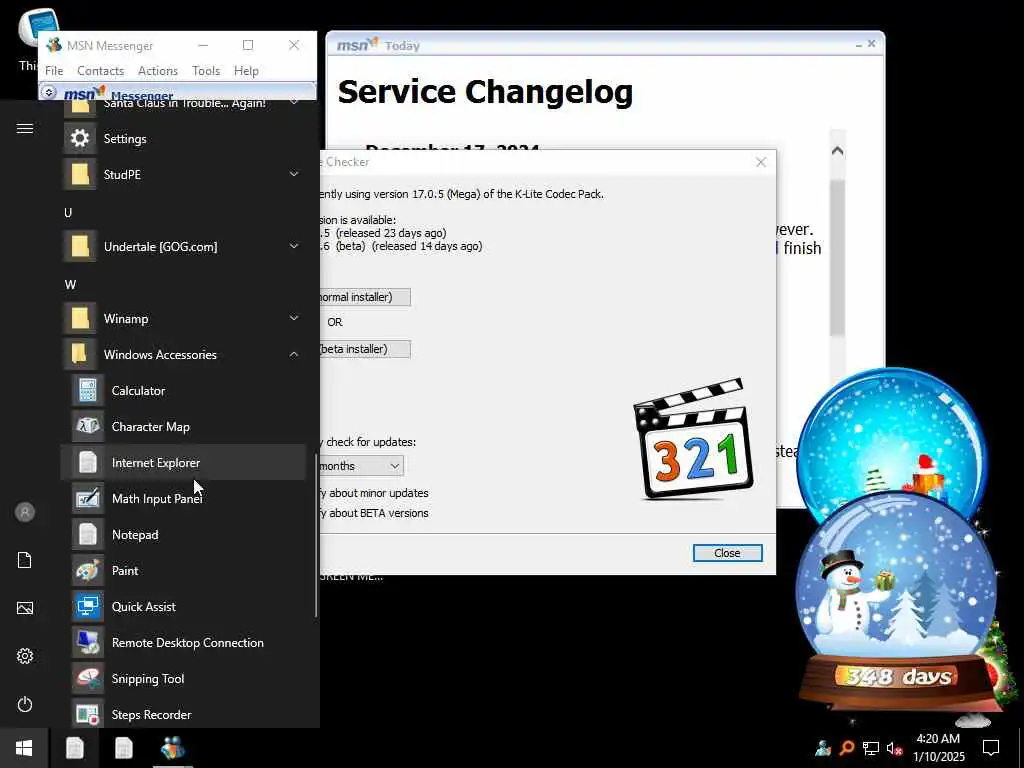
Task: Click the Start menu list scrollbar
Action: point(316,536)
